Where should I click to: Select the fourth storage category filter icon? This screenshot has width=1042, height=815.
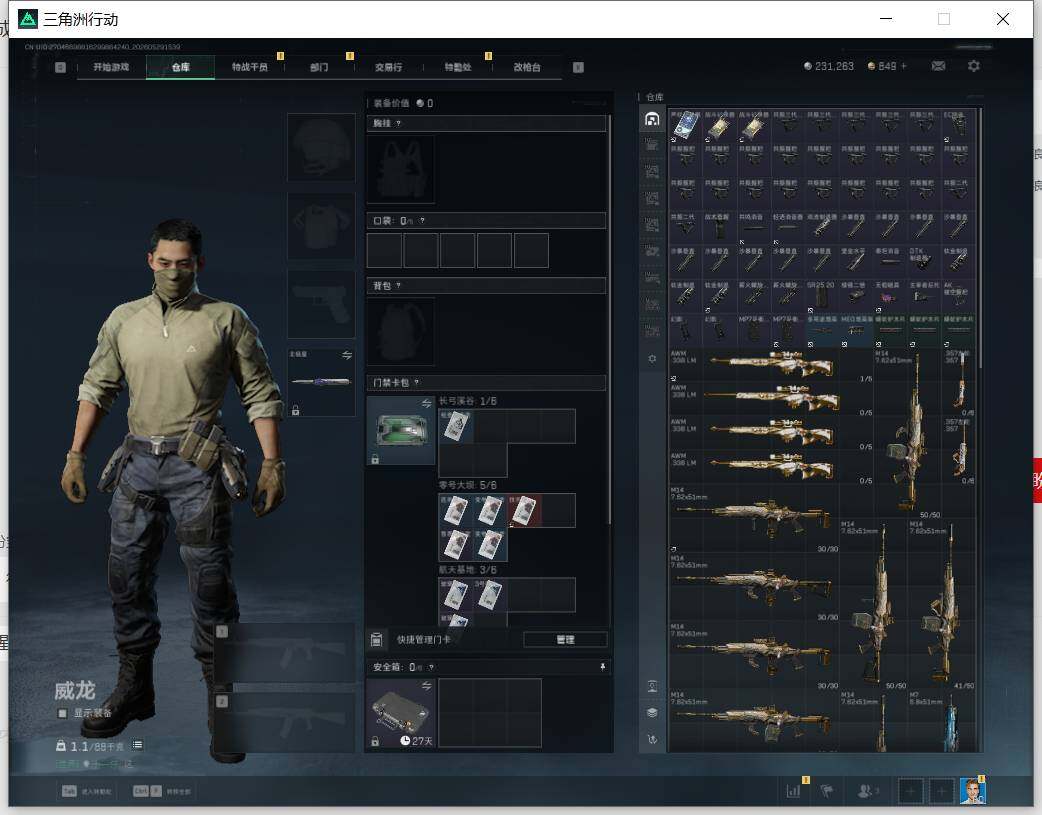coord(652,198)
